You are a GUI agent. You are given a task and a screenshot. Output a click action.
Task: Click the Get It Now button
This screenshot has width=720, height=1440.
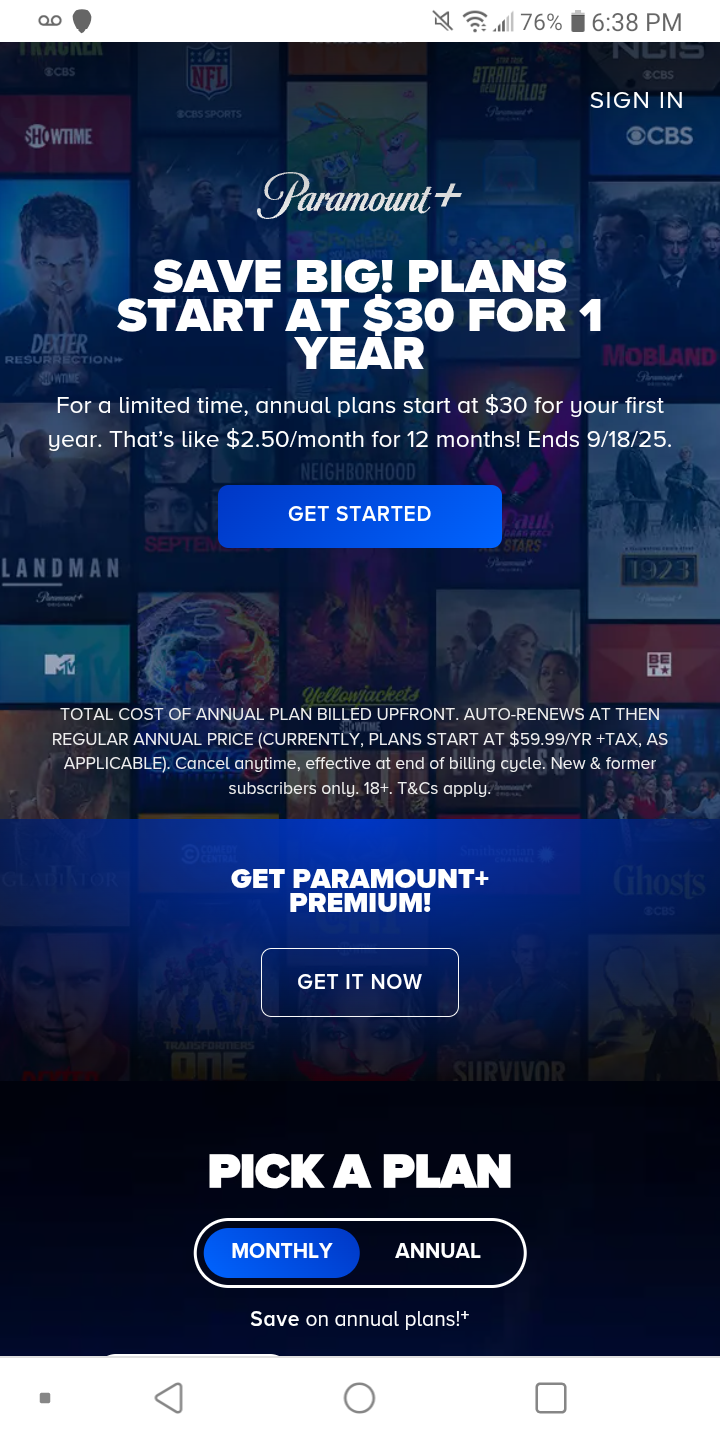coord(360,982)
